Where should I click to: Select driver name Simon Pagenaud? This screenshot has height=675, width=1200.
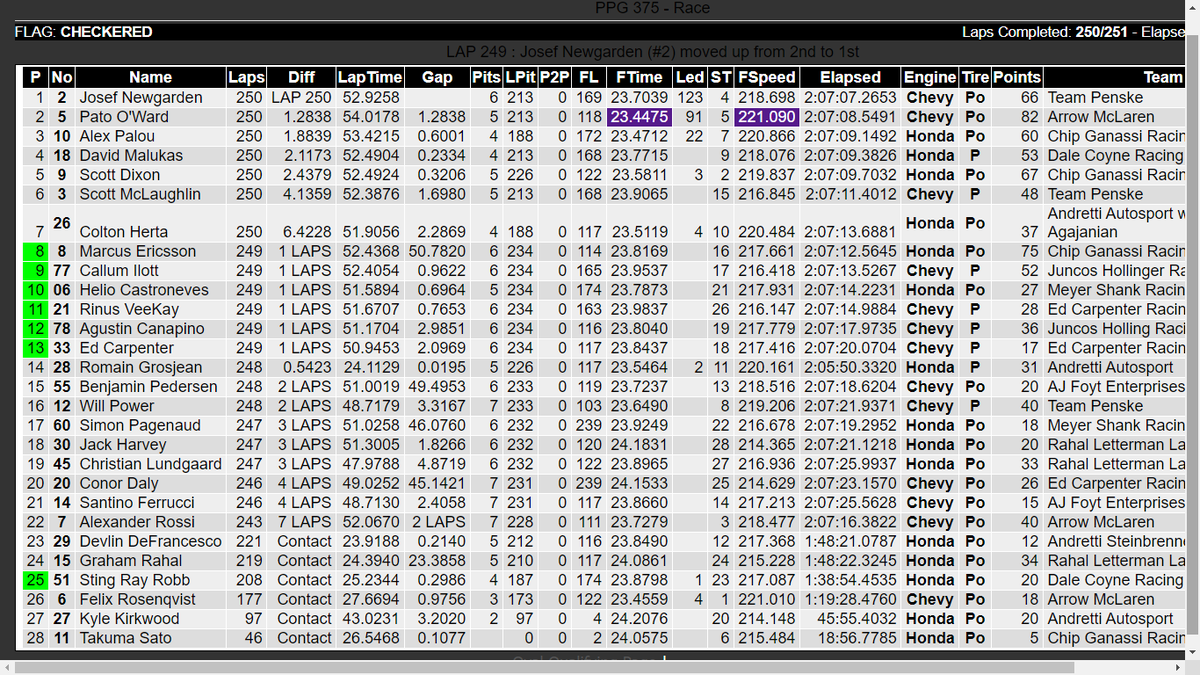pos(140,425)
